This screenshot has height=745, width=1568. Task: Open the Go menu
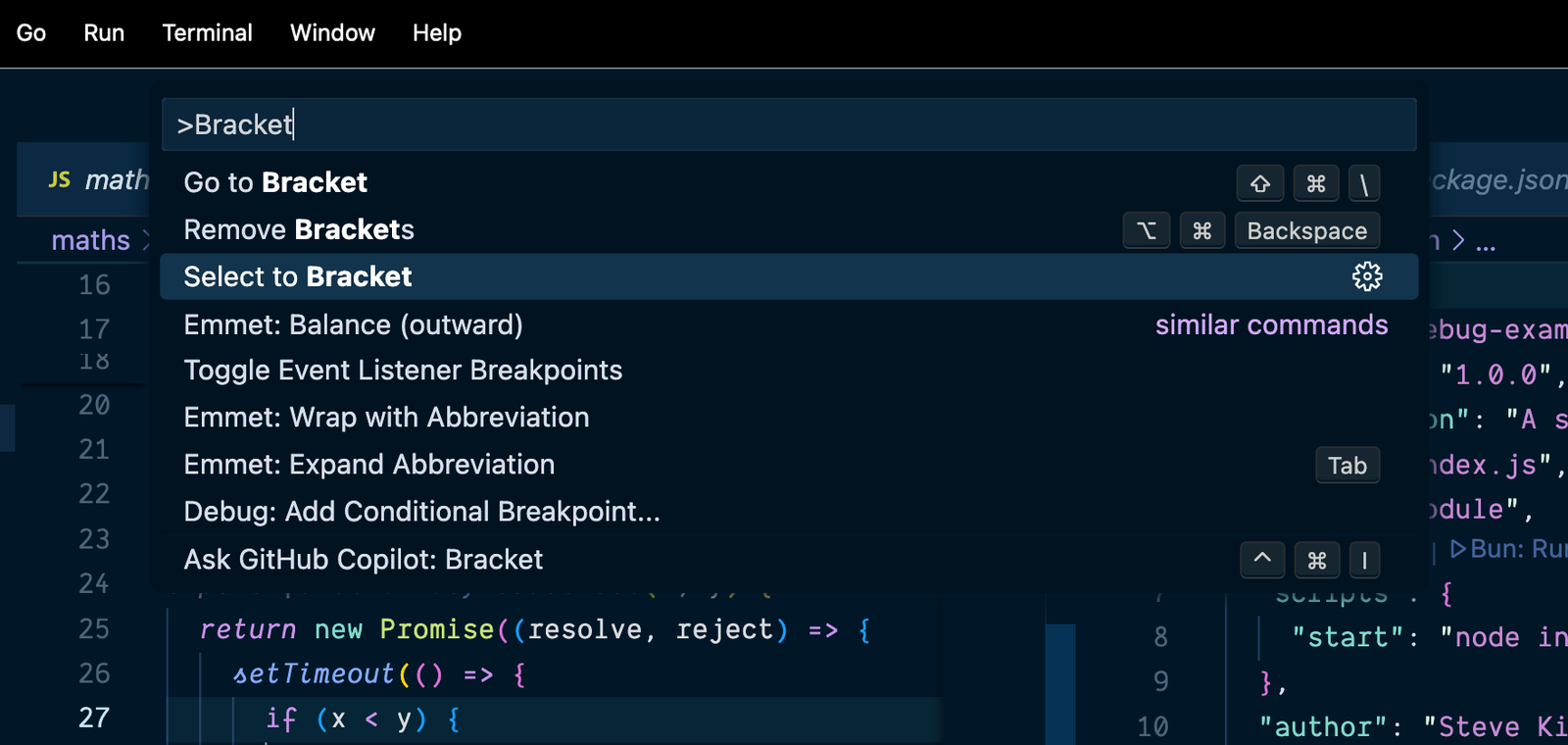click(31, 33)
